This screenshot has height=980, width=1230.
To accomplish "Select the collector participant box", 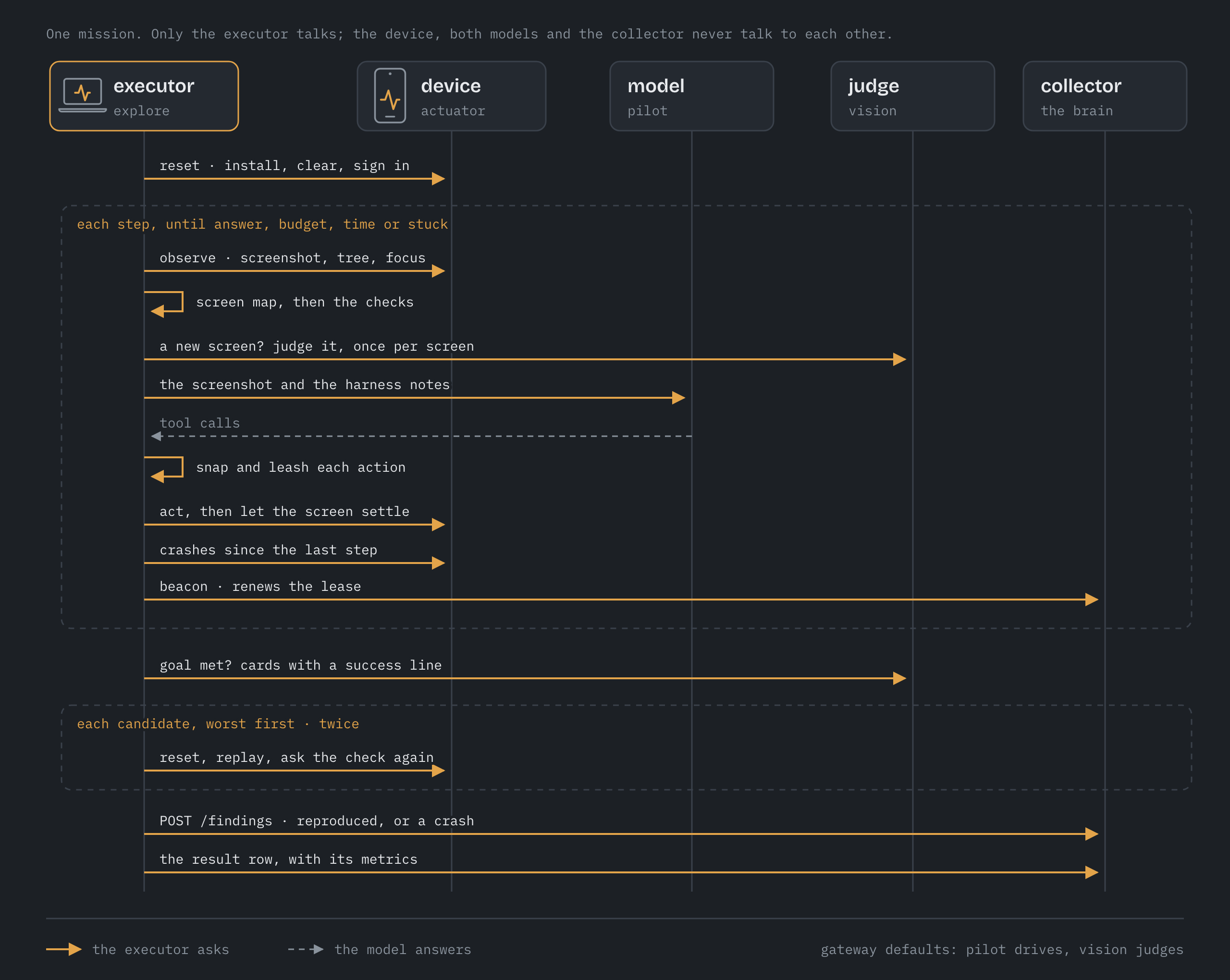I will (1105, 96).
